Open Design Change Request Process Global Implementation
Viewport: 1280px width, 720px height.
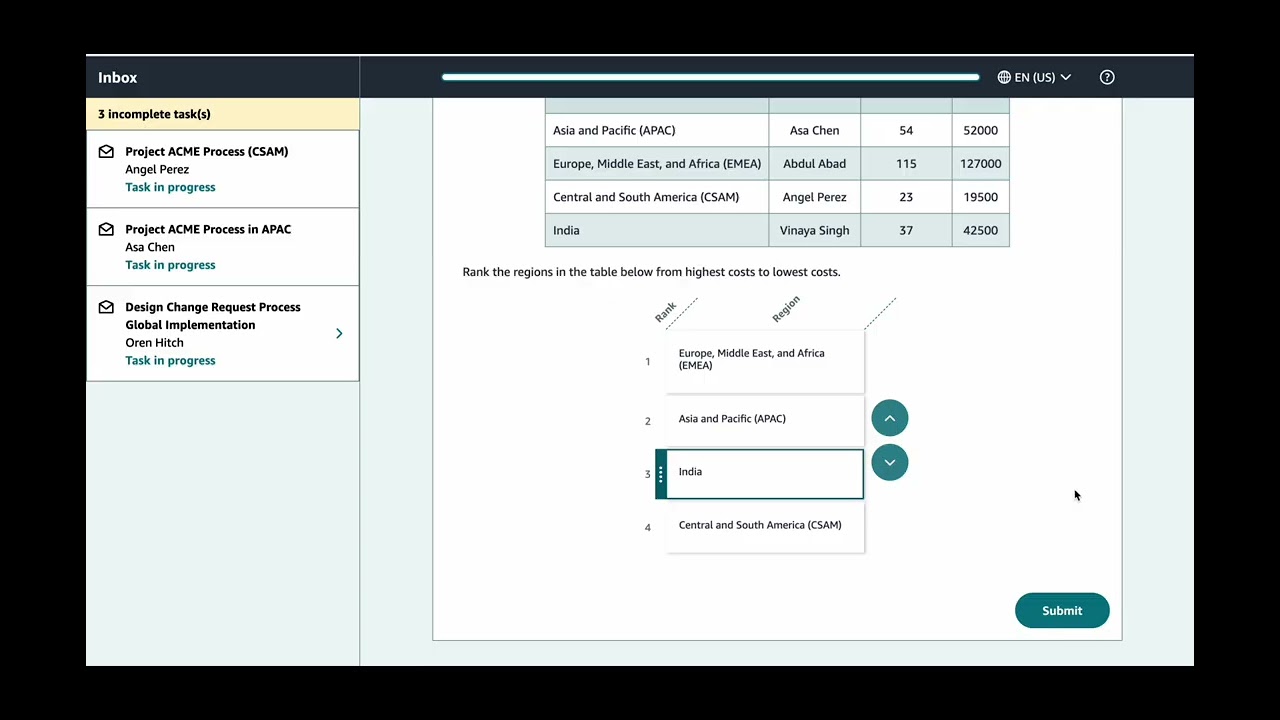pyautogui.click(x=222, y=333)
